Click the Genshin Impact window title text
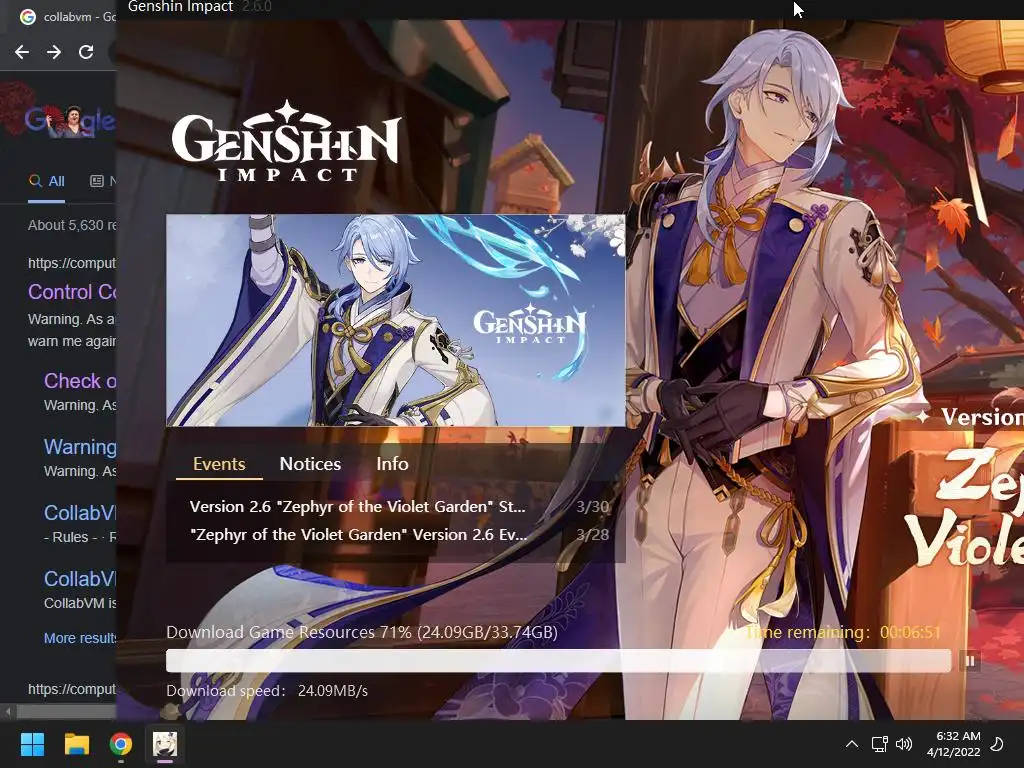 click(x=180, y=7)
